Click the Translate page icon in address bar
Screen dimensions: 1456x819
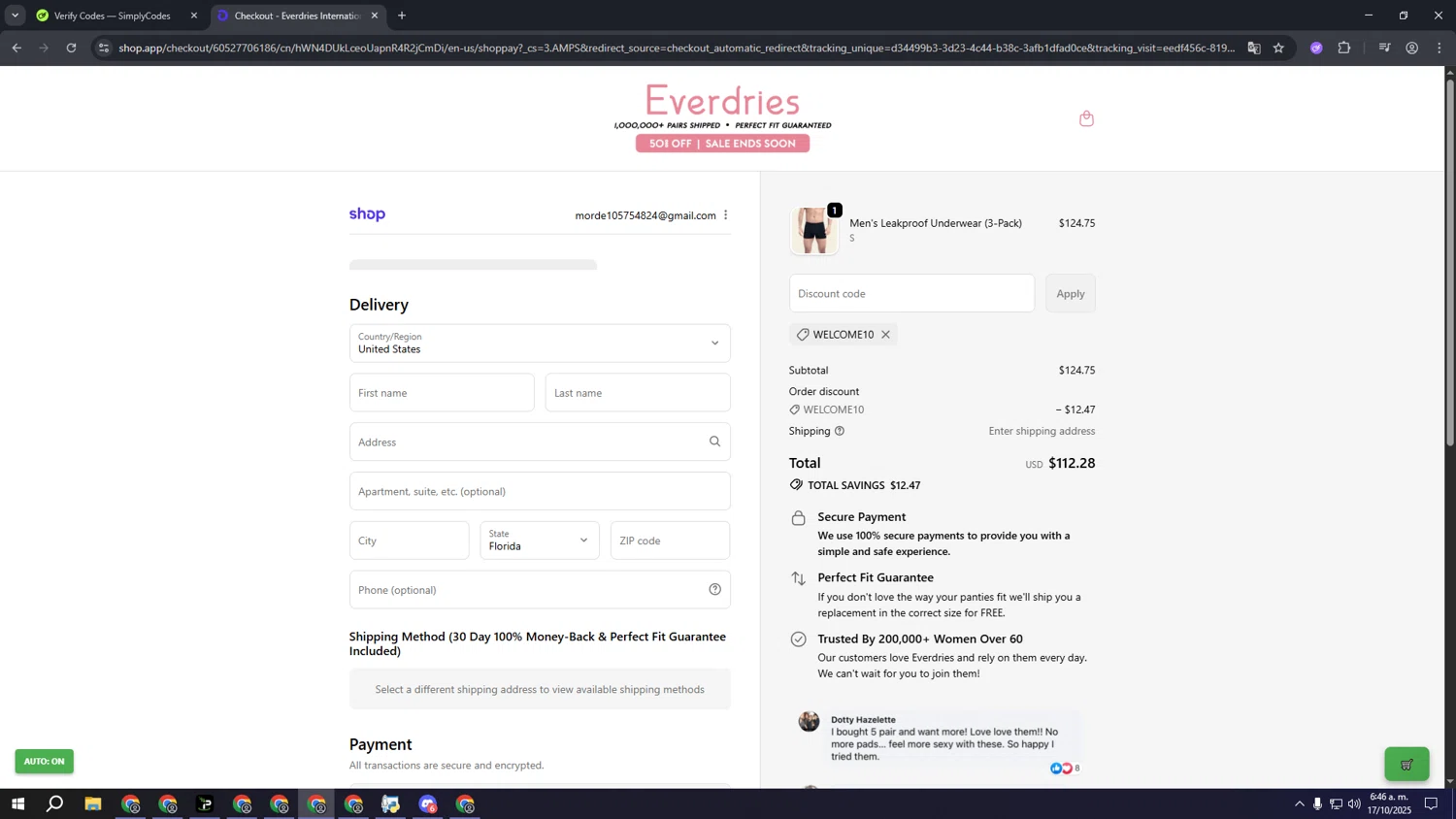pyautogui.click(x=1254, y=48)
